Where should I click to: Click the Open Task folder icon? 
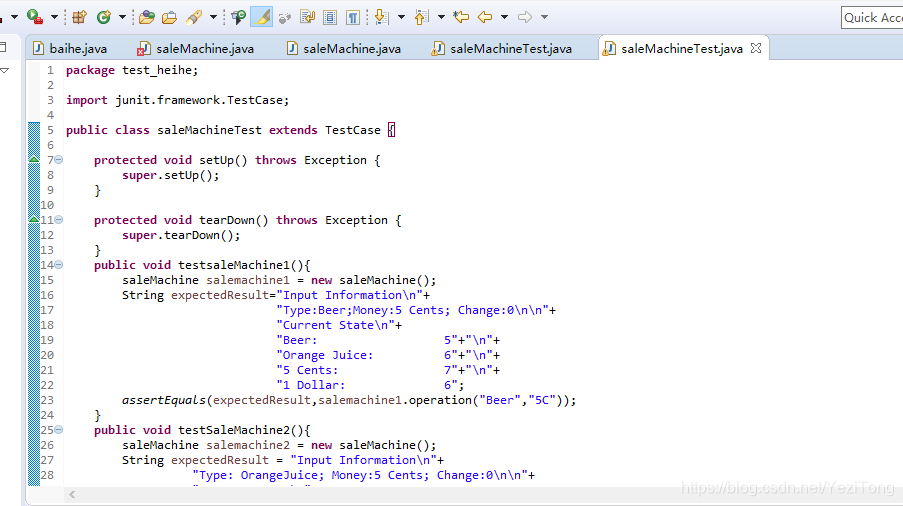(169, 17)
